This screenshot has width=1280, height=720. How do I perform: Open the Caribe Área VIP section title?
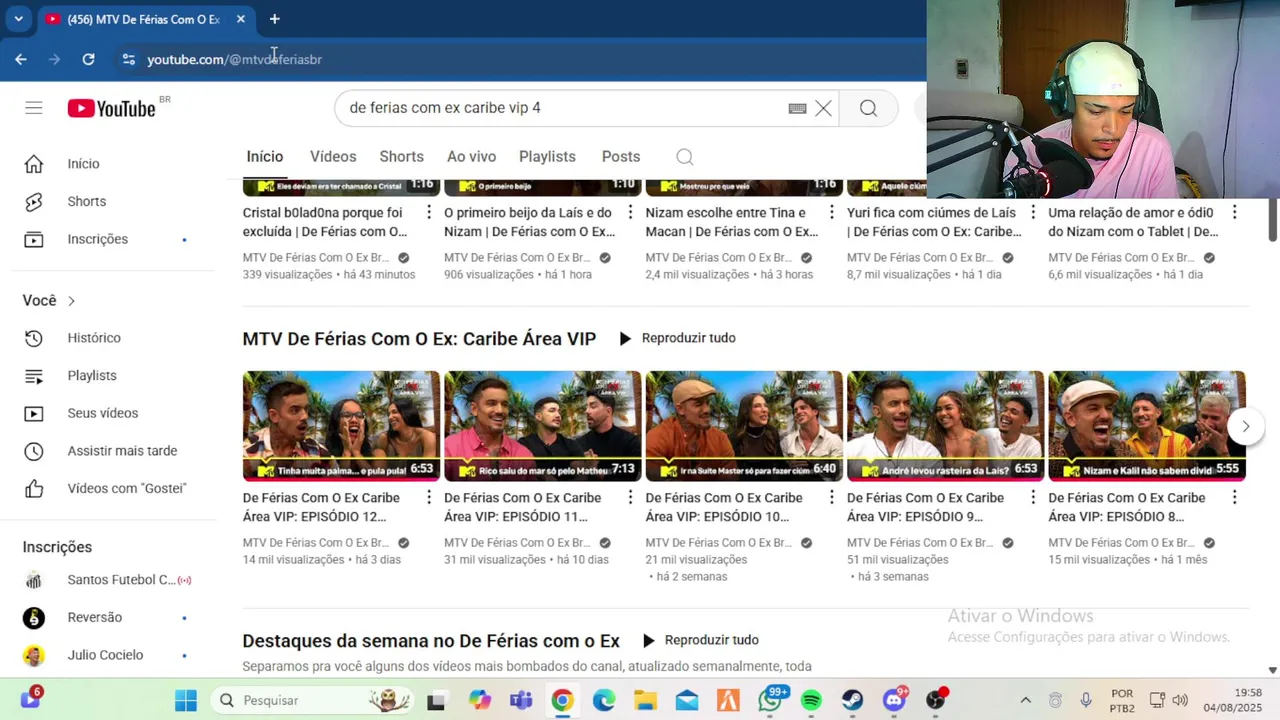tap(419, 339)
